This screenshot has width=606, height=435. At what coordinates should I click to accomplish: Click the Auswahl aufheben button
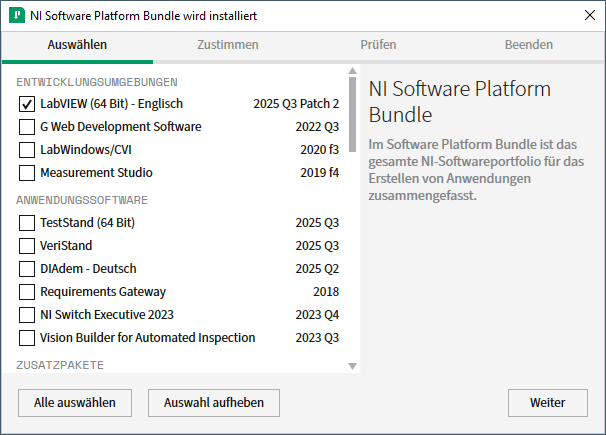[x=213, y=403]
